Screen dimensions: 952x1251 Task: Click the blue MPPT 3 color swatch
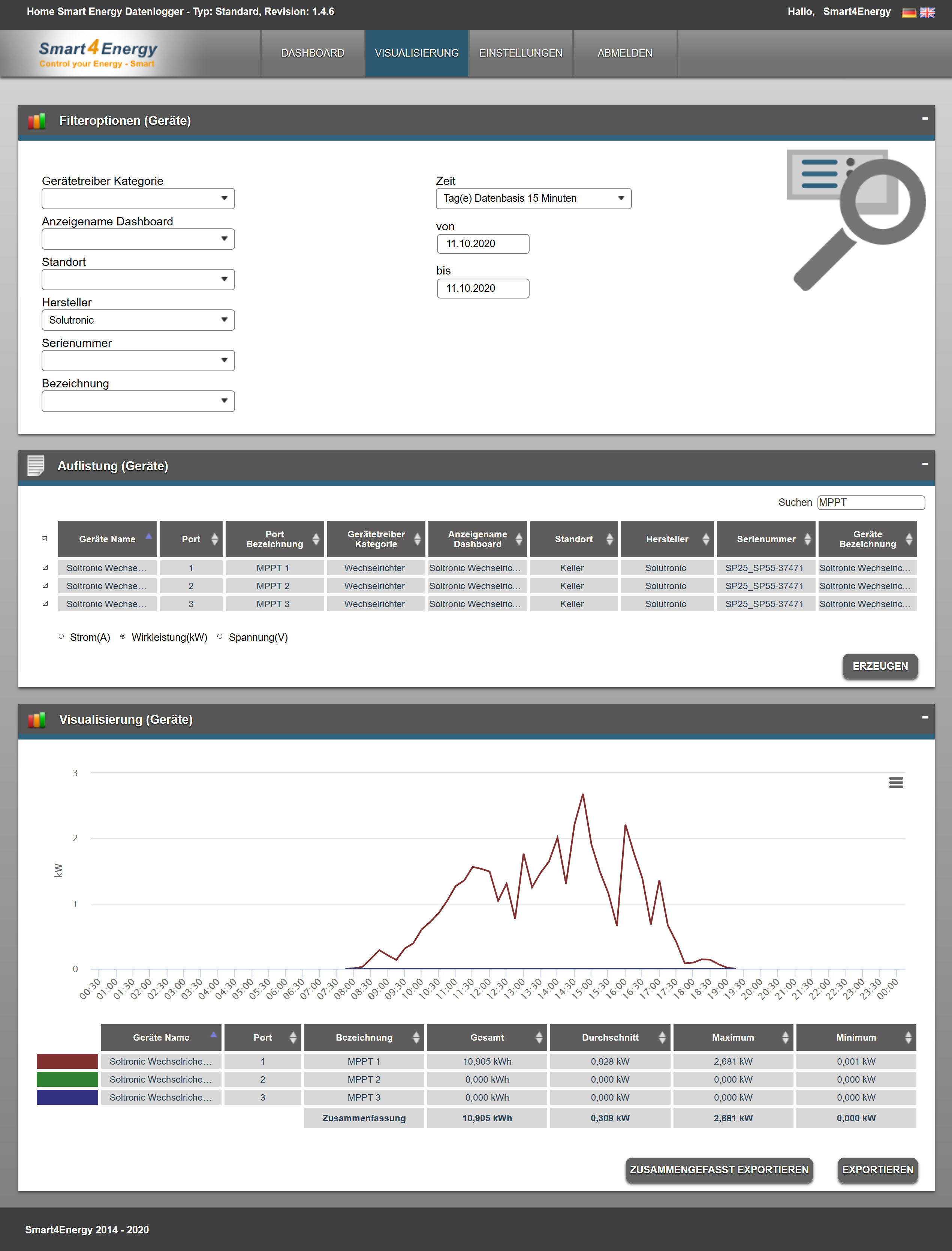(67, 1097)
